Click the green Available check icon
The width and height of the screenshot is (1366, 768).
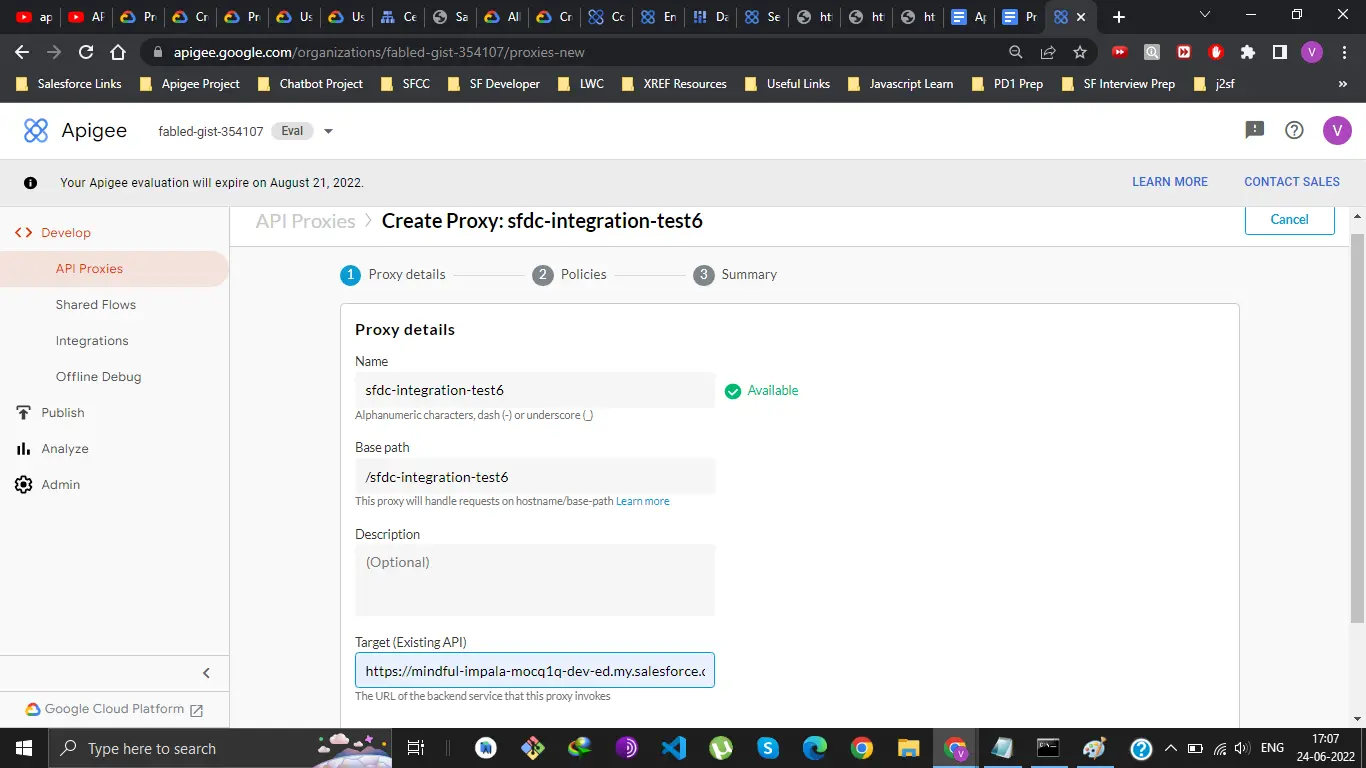[x=733, y=391]
